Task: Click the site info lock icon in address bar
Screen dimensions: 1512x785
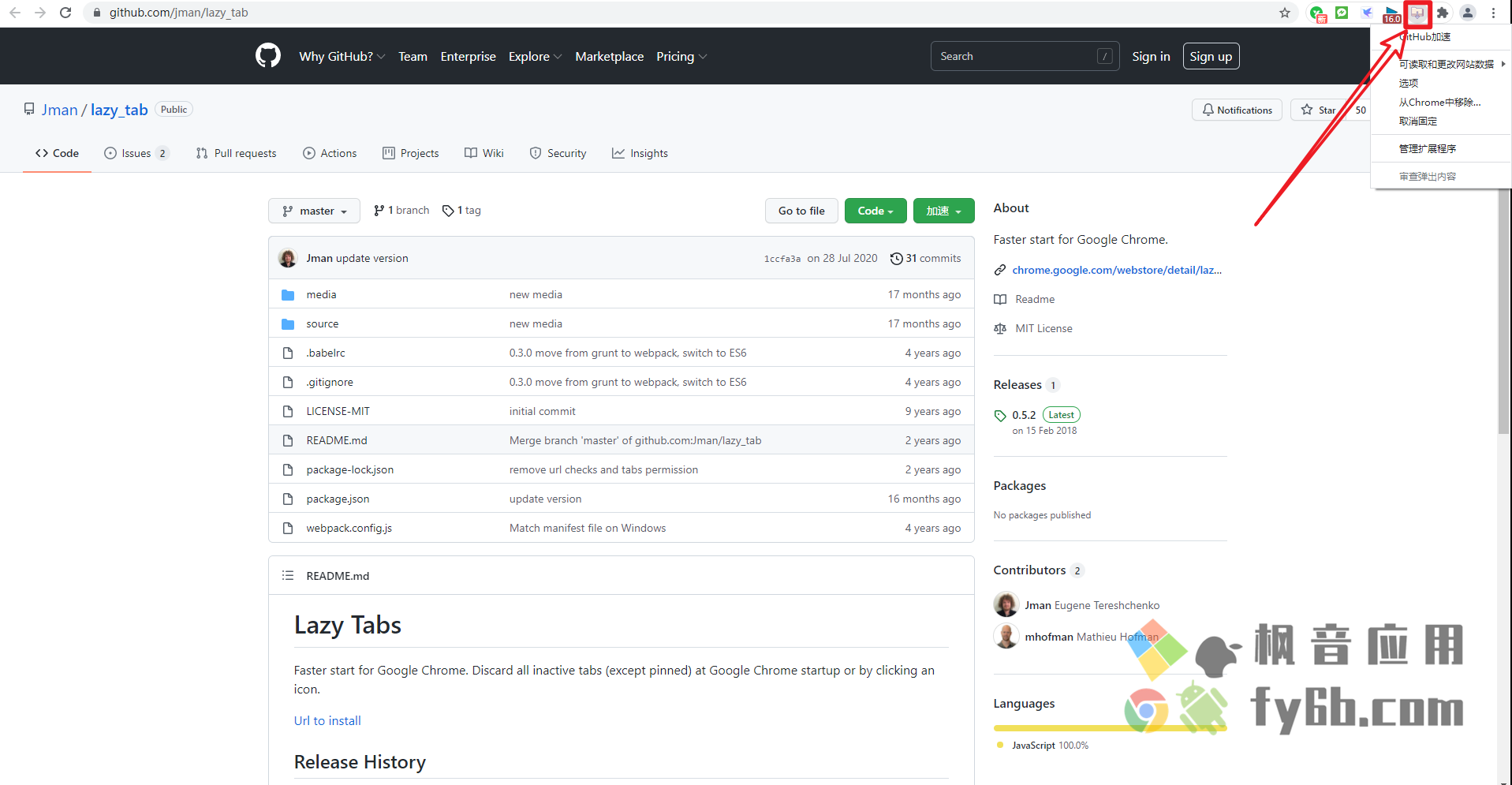Action: tap(97, 13)
